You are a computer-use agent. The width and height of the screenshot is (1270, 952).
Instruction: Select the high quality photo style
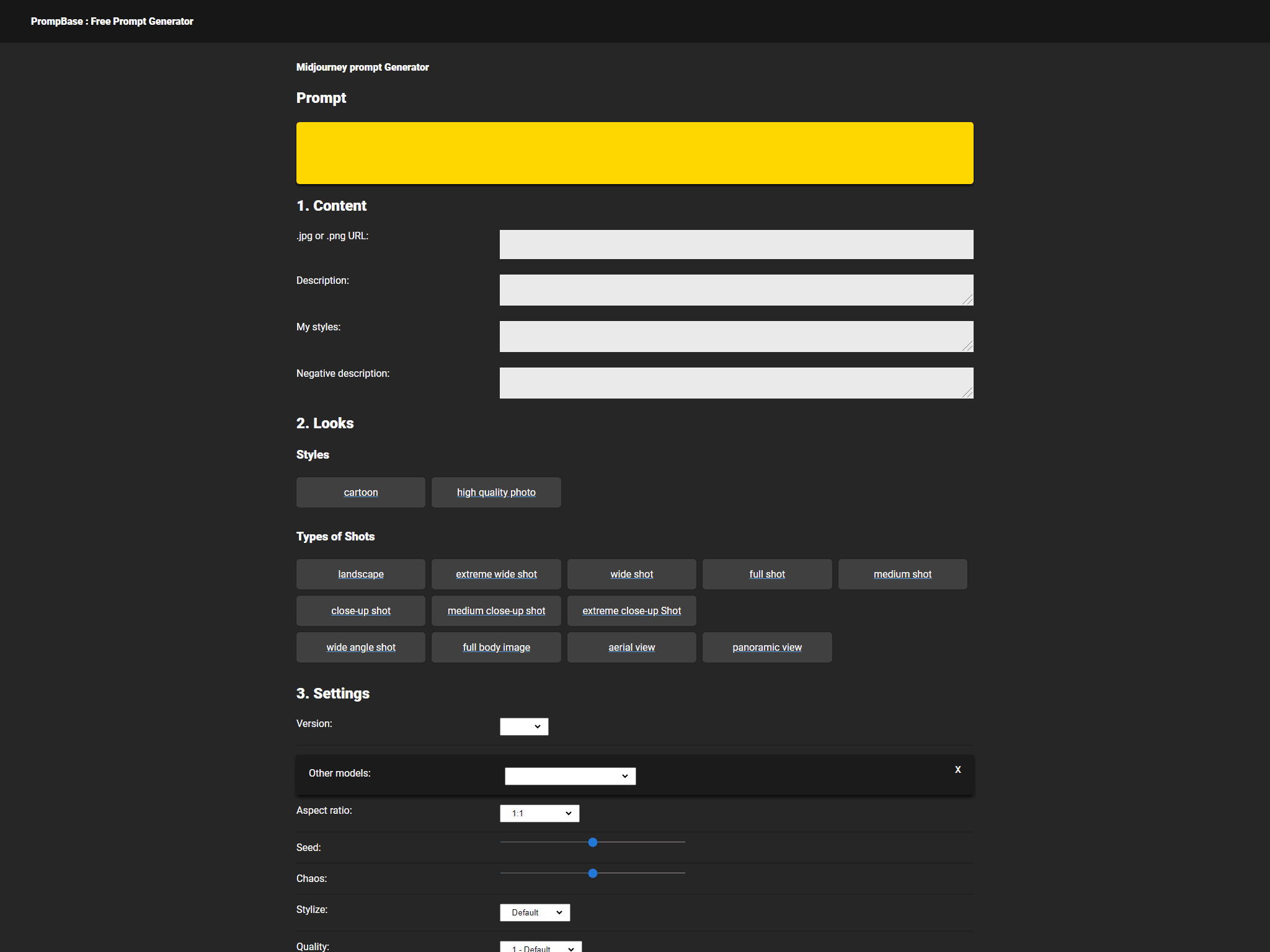coord(496,492)
